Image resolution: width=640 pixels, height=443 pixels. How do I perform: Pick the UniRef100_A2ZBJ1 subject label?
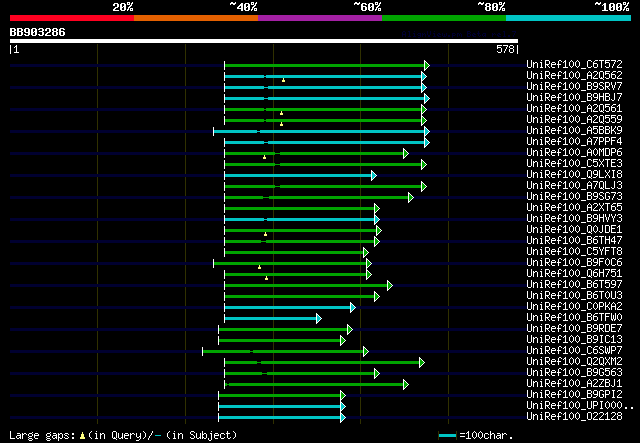click(x=574, y=384)
